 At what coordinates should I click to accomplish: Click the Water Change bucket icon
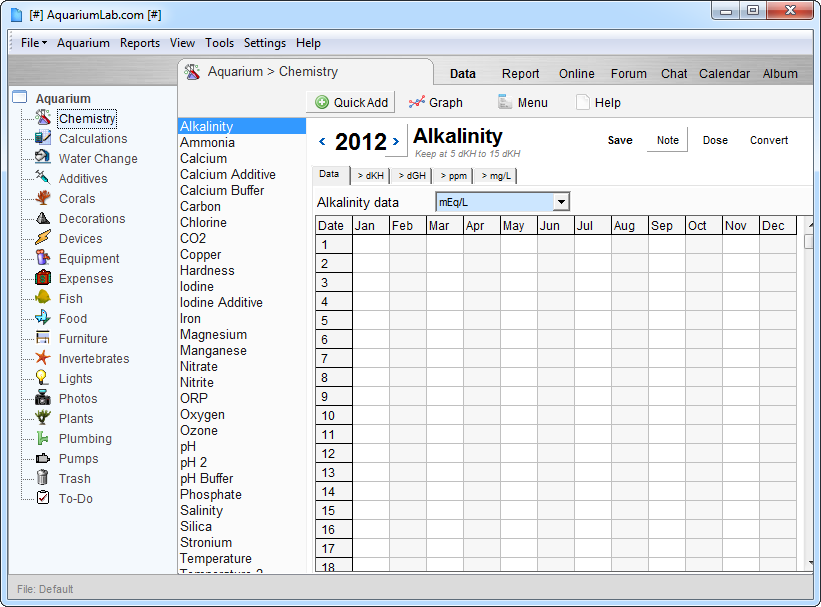43,158
